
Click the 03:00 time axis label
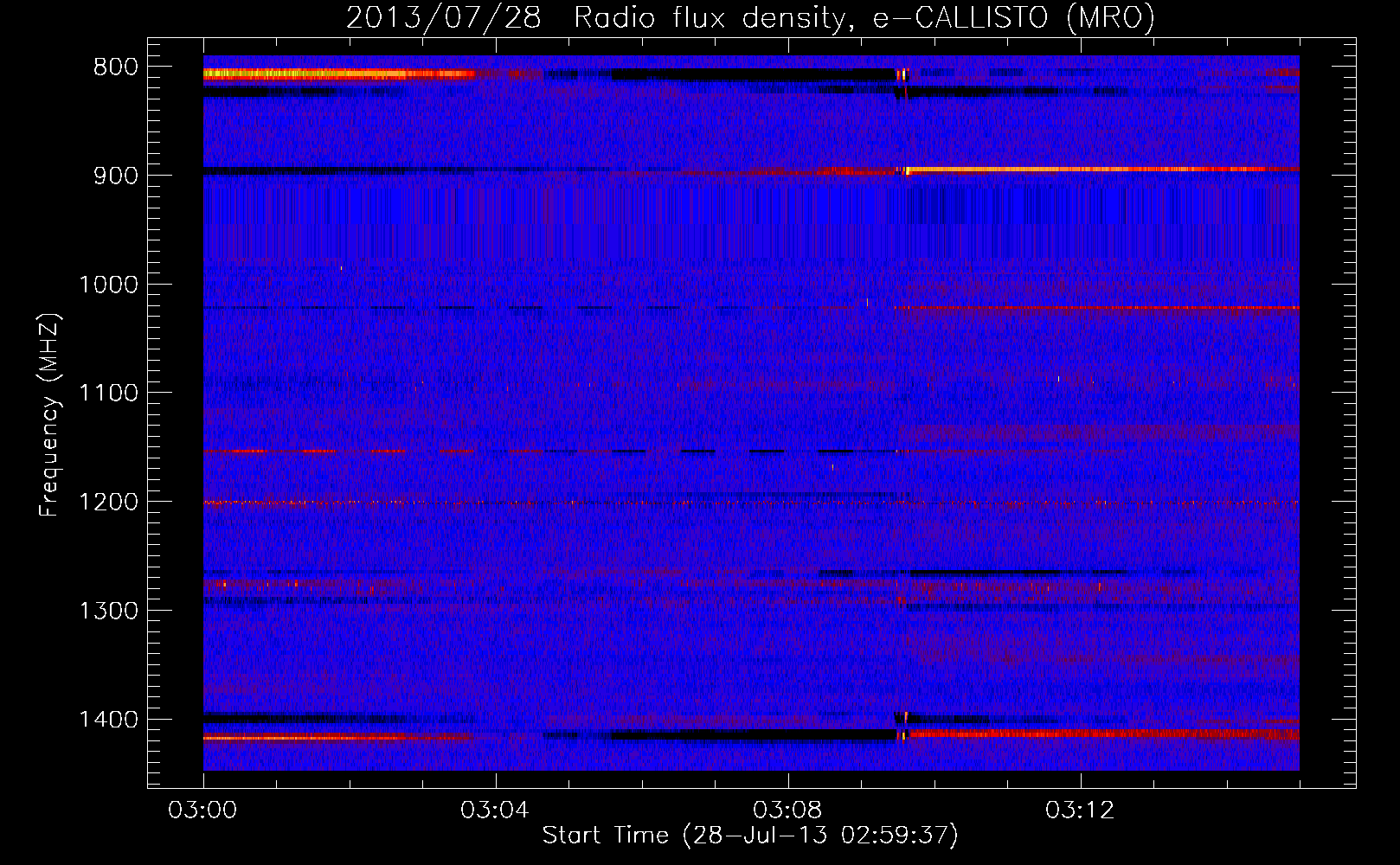coord(203,811)
